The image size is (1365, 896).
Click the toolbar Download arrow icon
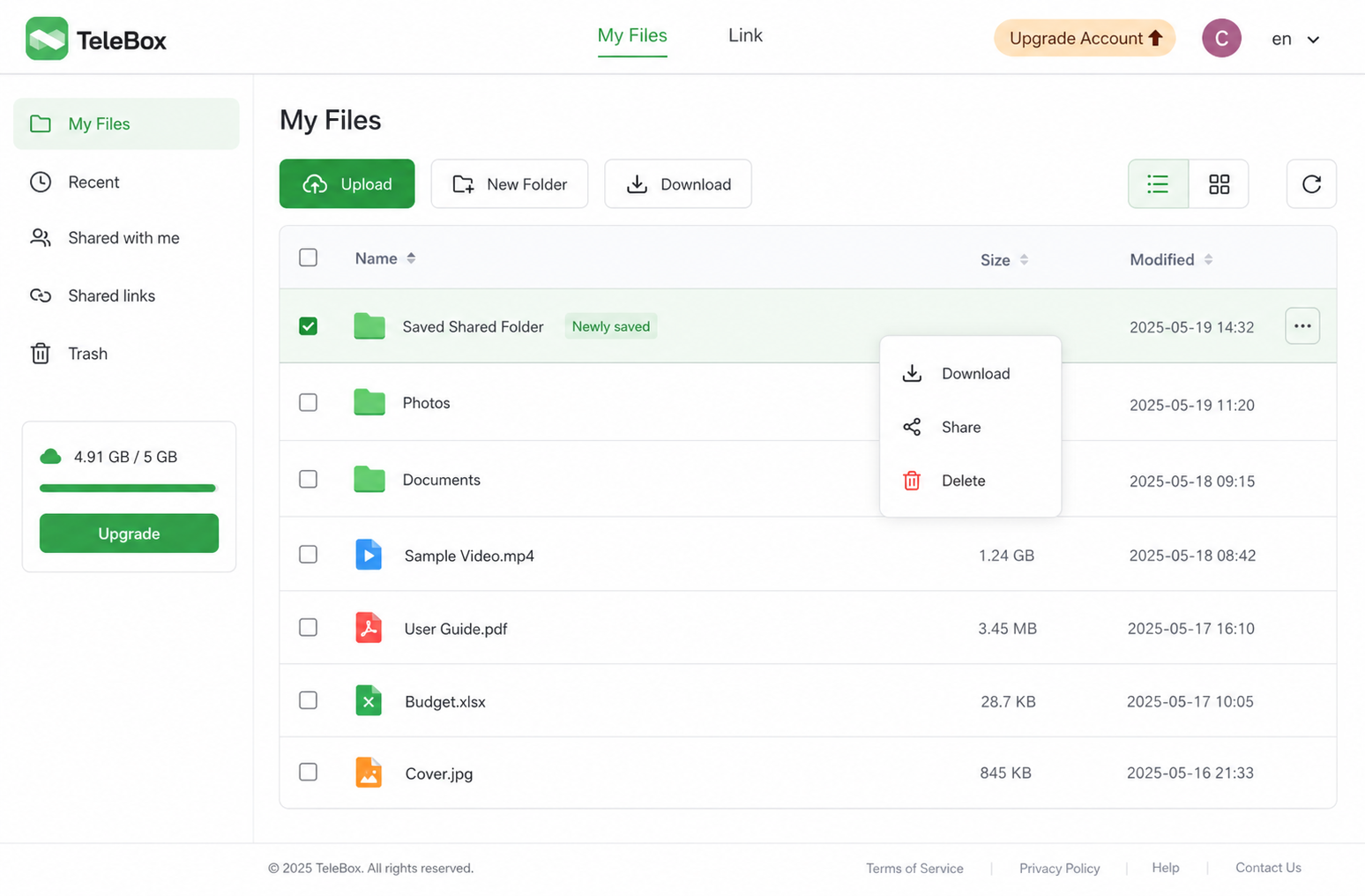click(x=637, y=183)
